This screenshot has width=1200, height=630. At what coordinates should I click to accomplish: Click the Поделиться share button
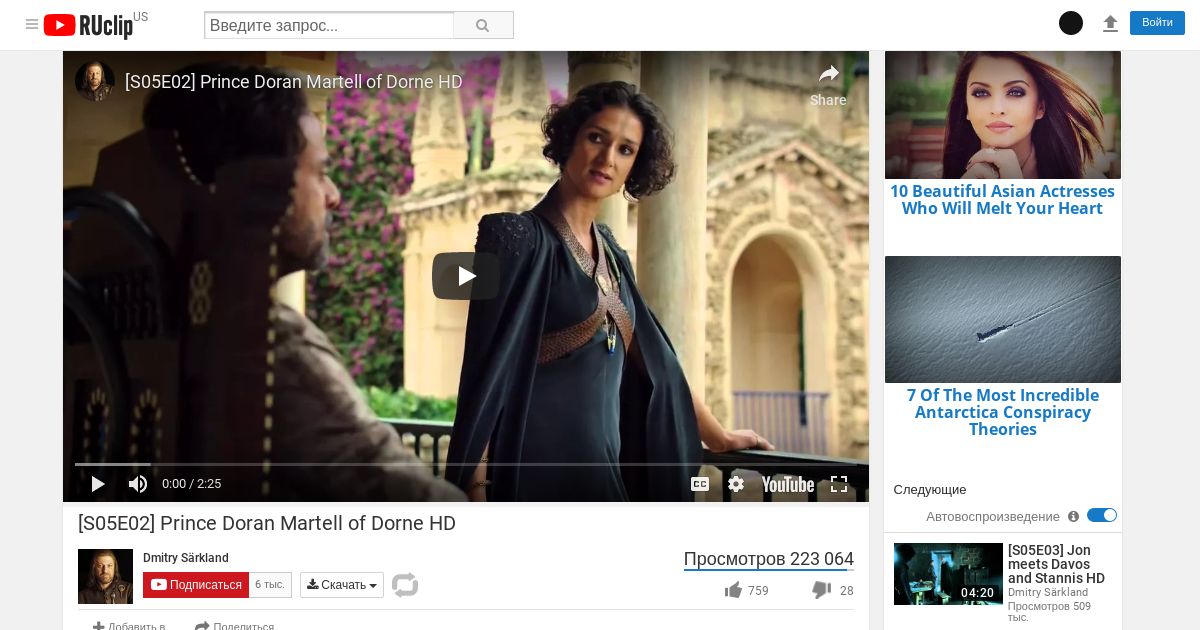[x=234, y=627]
